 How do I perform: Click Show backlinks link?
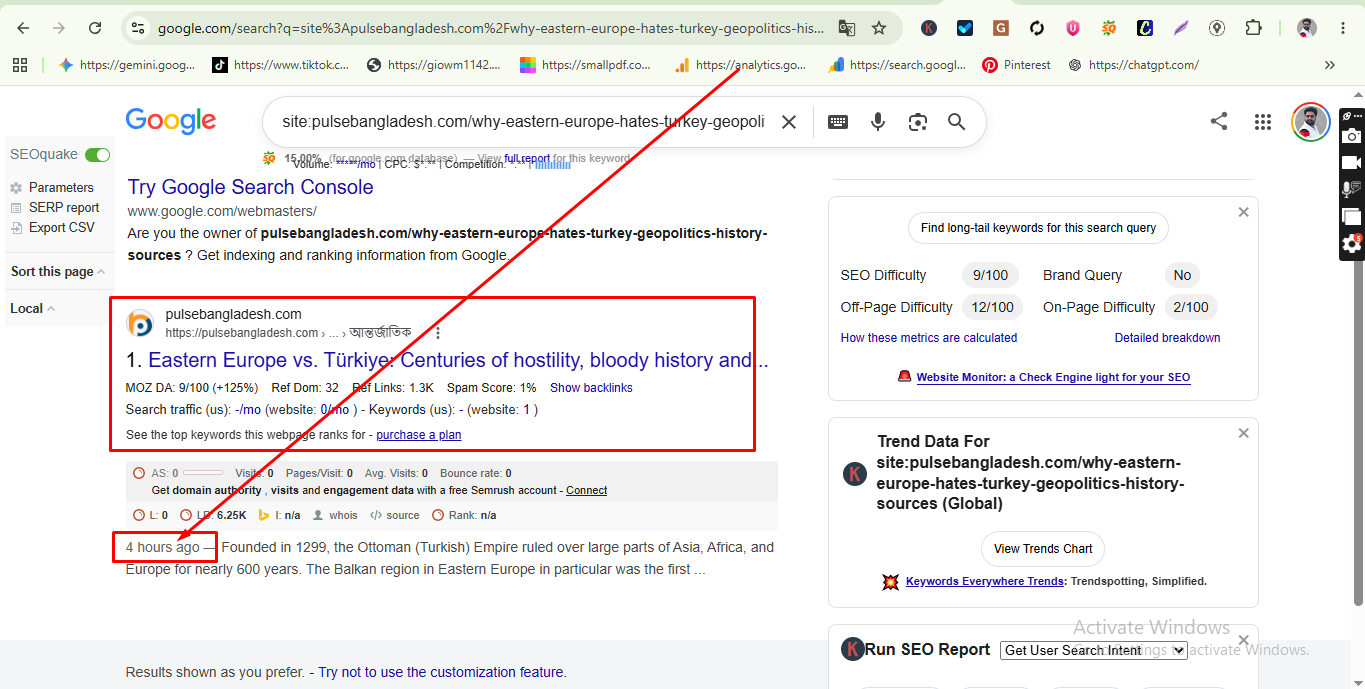tap(591, 388)
